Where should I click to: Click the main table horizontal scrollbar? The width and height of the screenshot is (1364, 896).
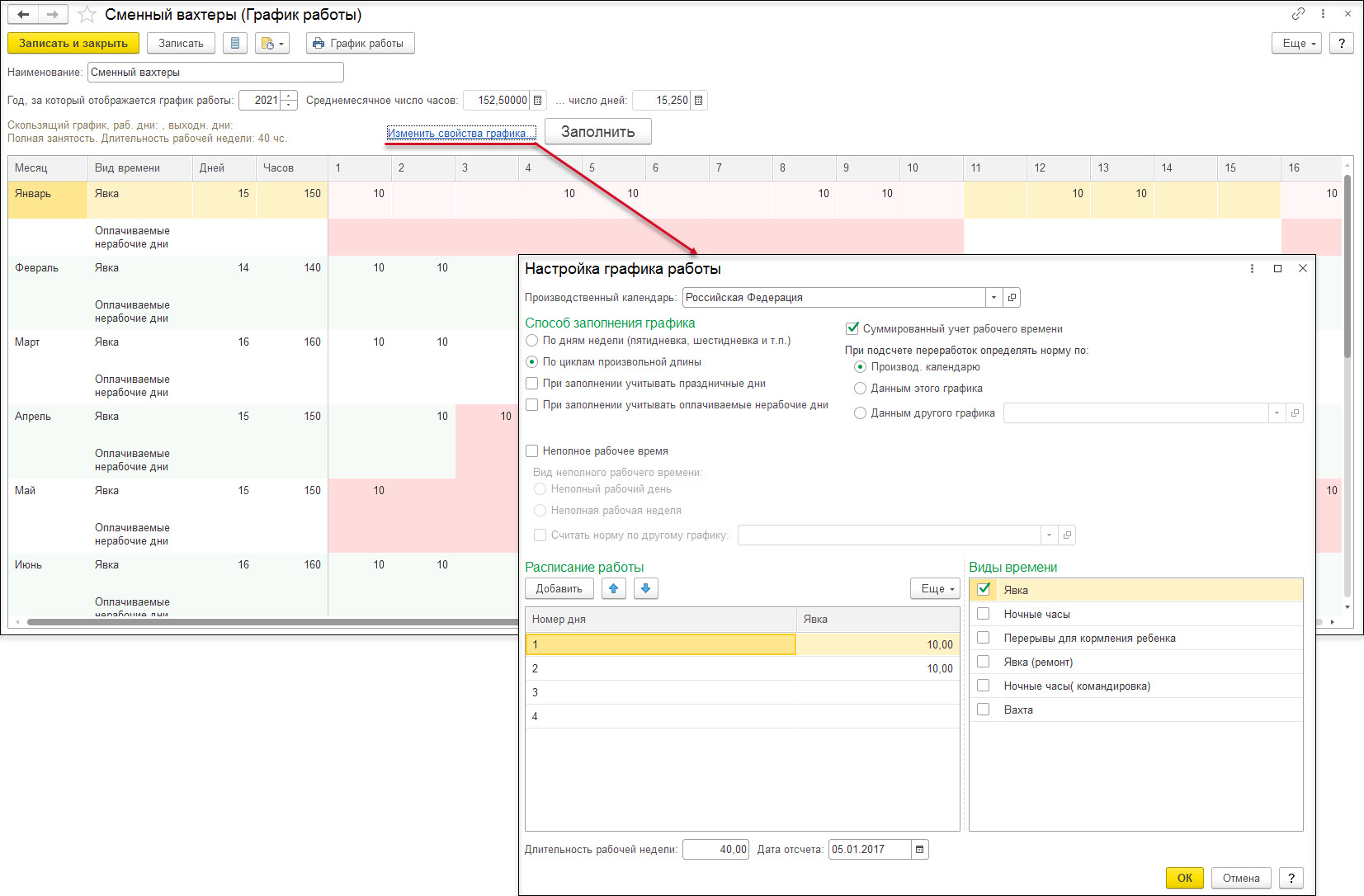coord(272,622)
